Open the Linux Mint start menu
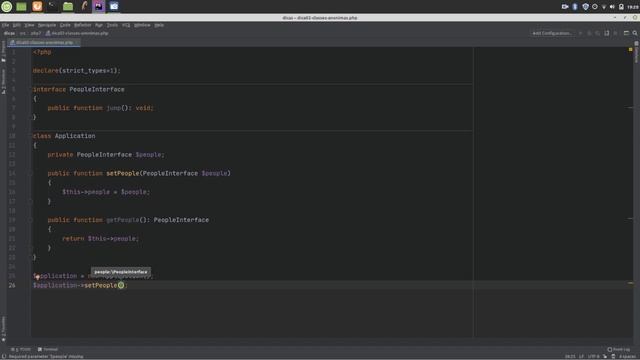 (7, 6)
